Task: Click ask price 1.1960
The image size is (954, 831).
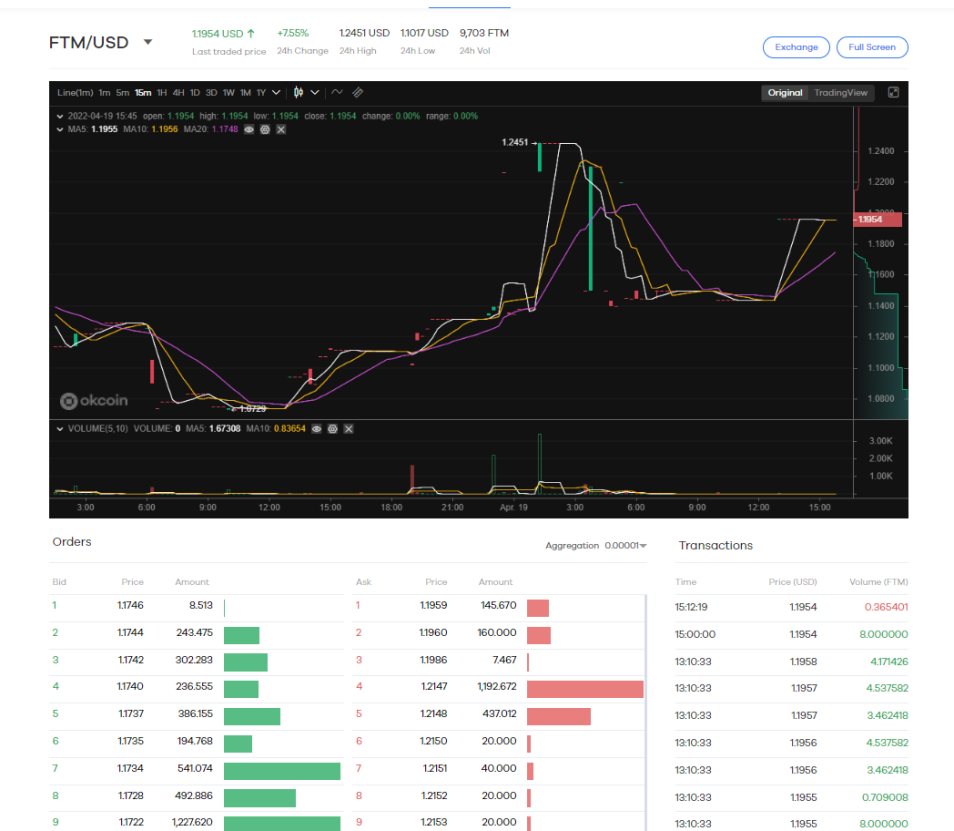Action: point(433,633)
